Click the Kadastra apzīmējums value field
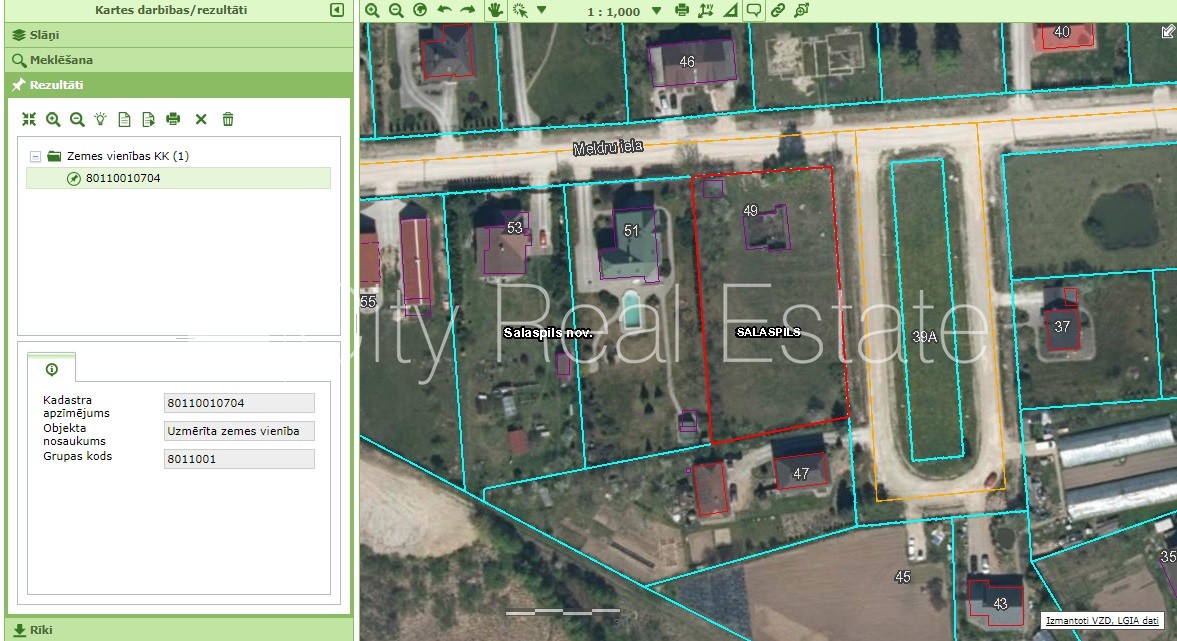The image size is (1177, 641). point(239,403)
